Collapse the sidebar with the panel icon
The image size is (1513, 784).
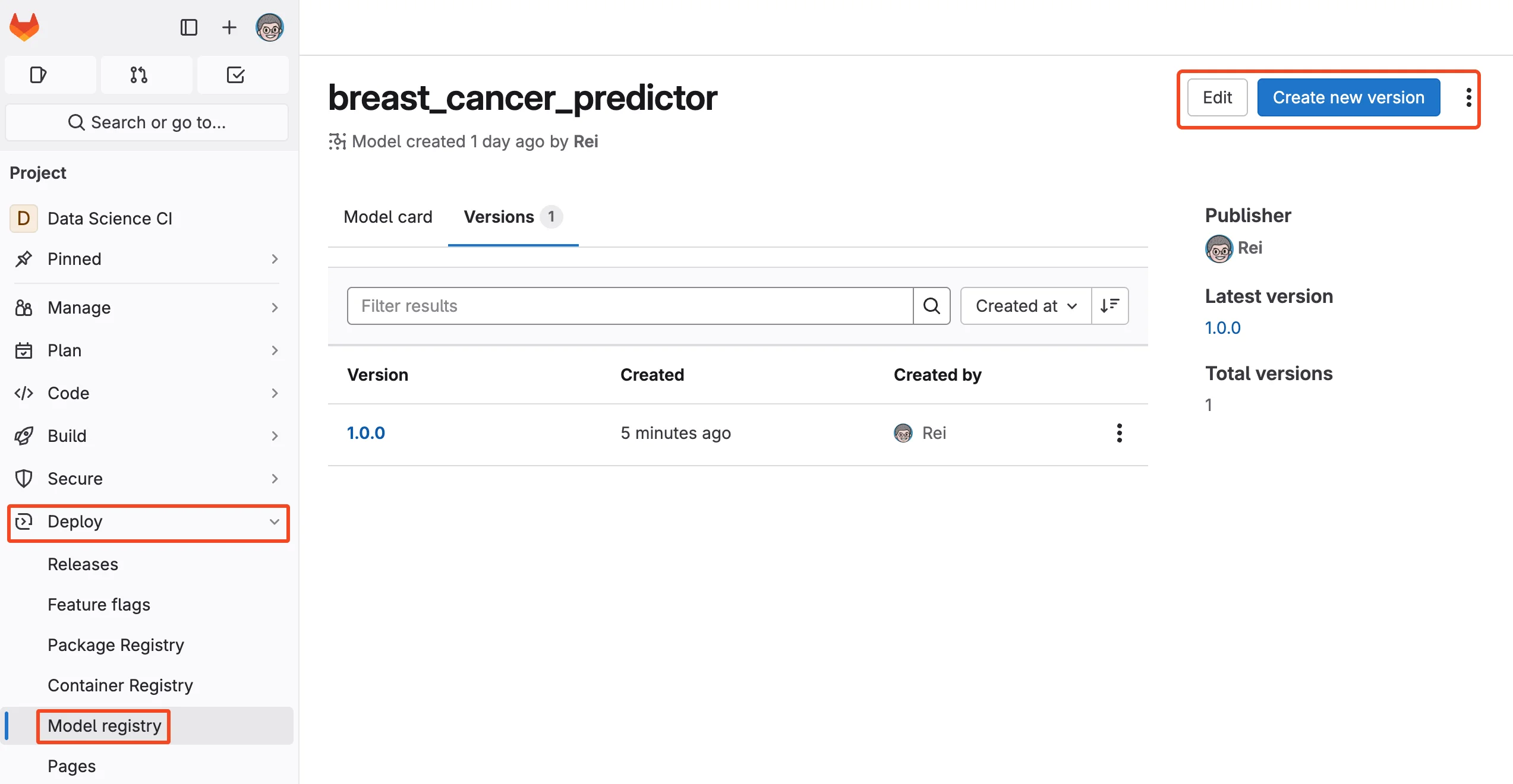point(189,27)
